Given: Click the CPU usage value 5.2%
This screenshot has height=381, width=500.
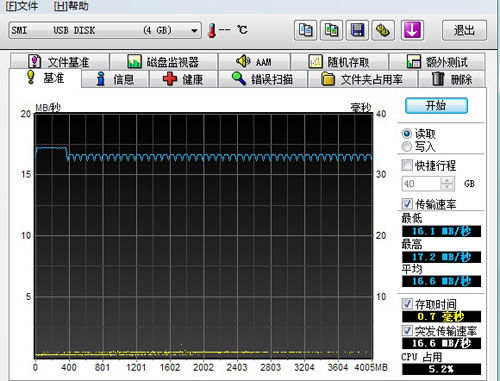Looking at the screenshot, I should pyautogui.click(x=441, y=369).
